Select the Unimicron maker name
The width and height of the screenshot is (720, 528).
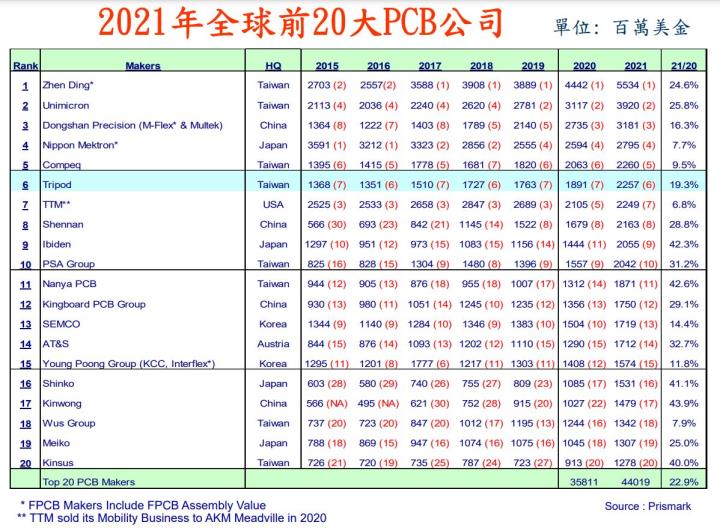pos(66,106)
